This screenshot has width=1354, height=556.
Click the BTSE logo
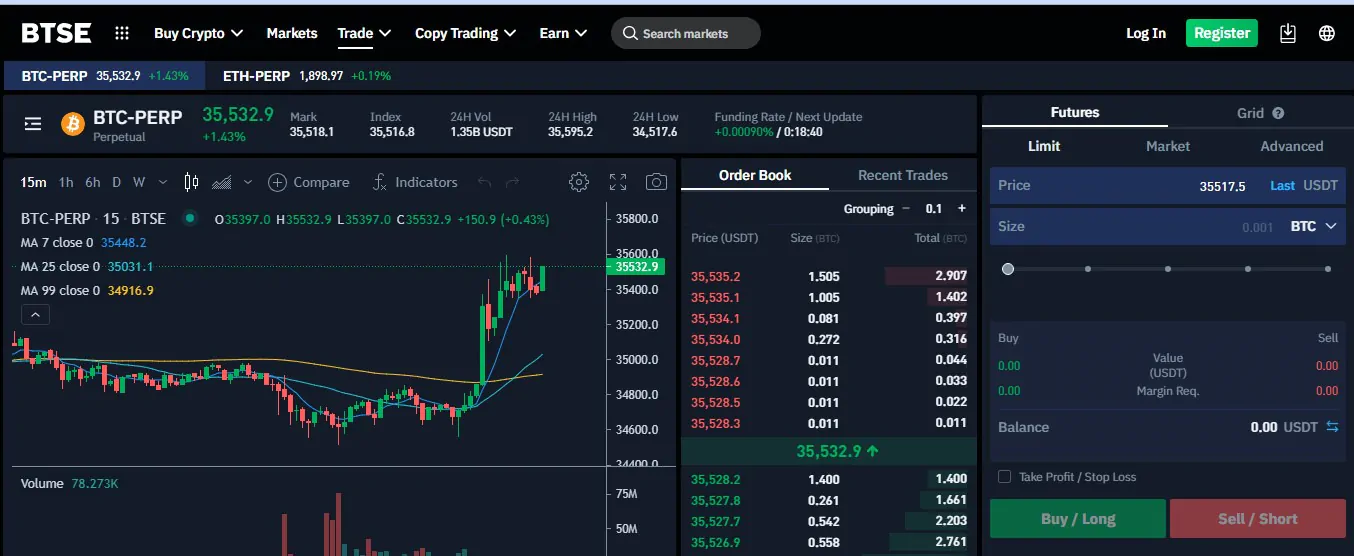[x=57, y=33]
